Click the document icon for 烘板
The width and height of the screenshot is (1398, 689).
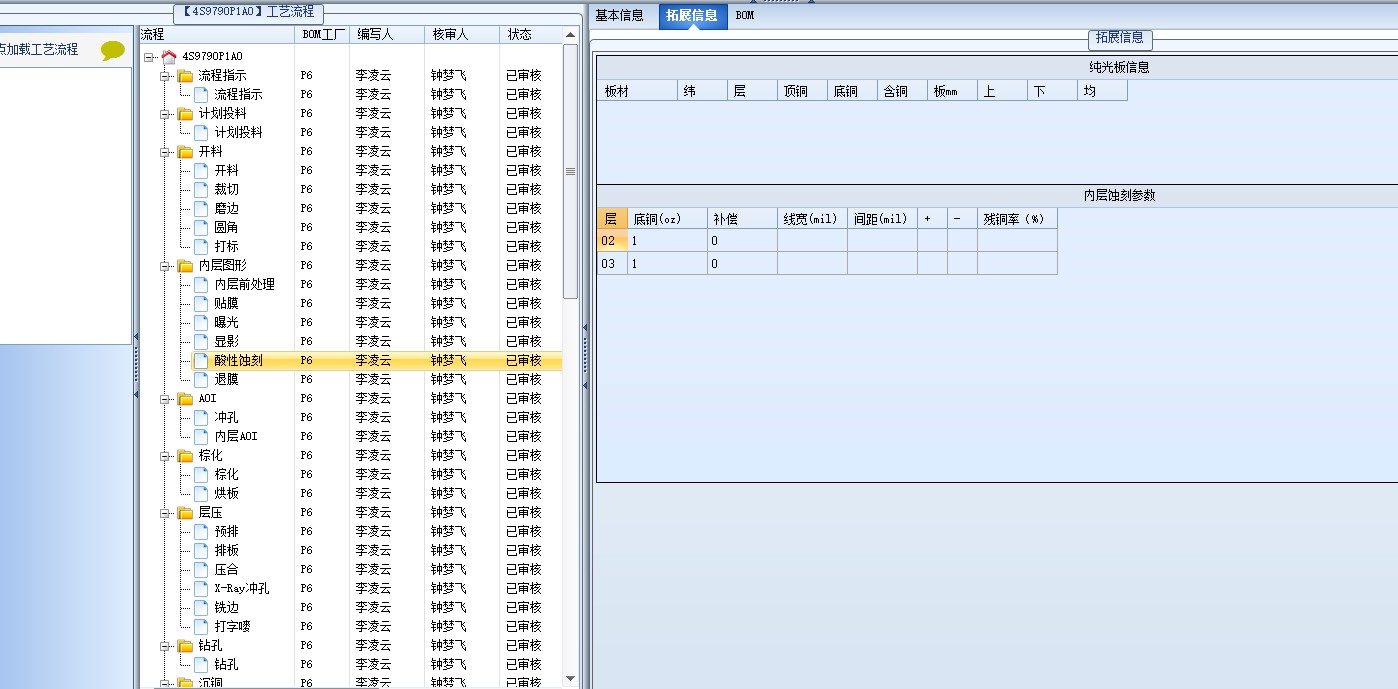(x=201, y=493)
